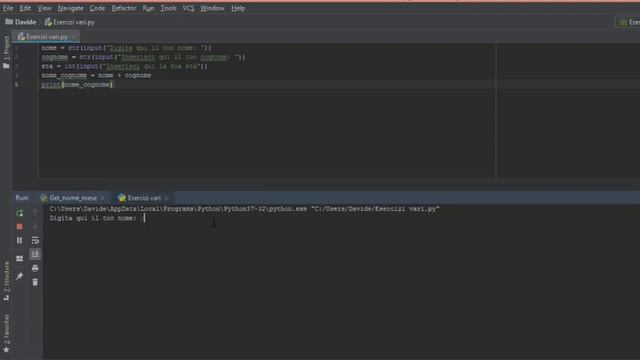
Task: Close the Esercizi vari run tab
Action: (x=167, y=198)
